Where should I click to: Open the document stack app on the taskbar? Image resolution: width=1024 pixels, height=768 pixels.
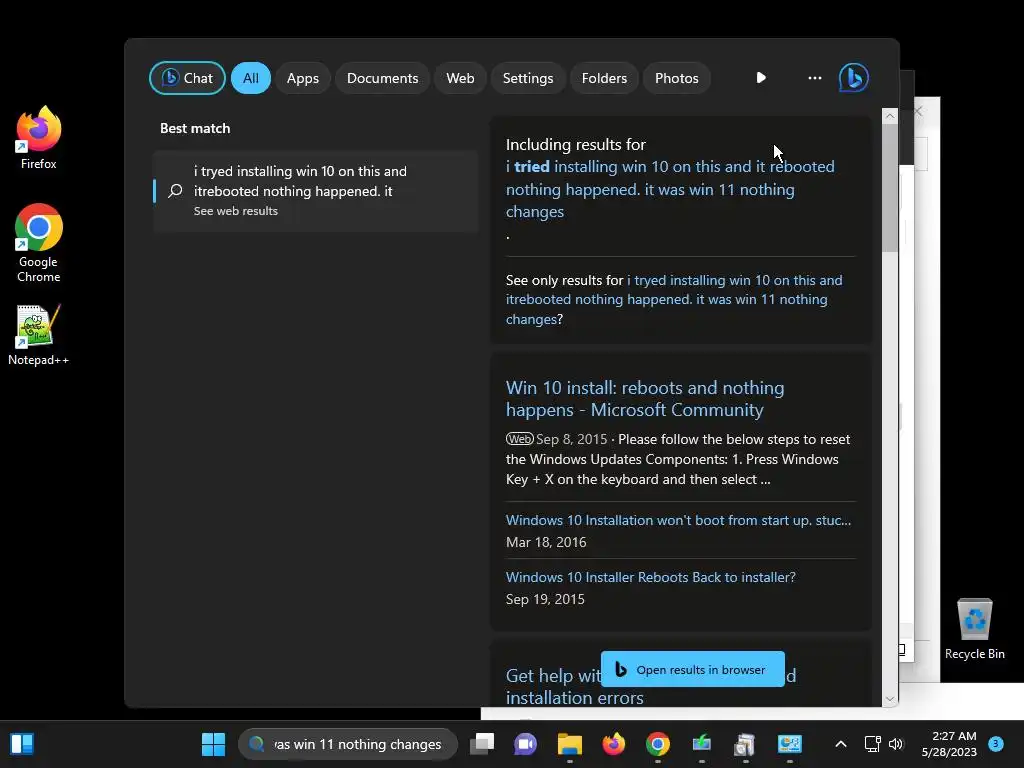point(745,744)
